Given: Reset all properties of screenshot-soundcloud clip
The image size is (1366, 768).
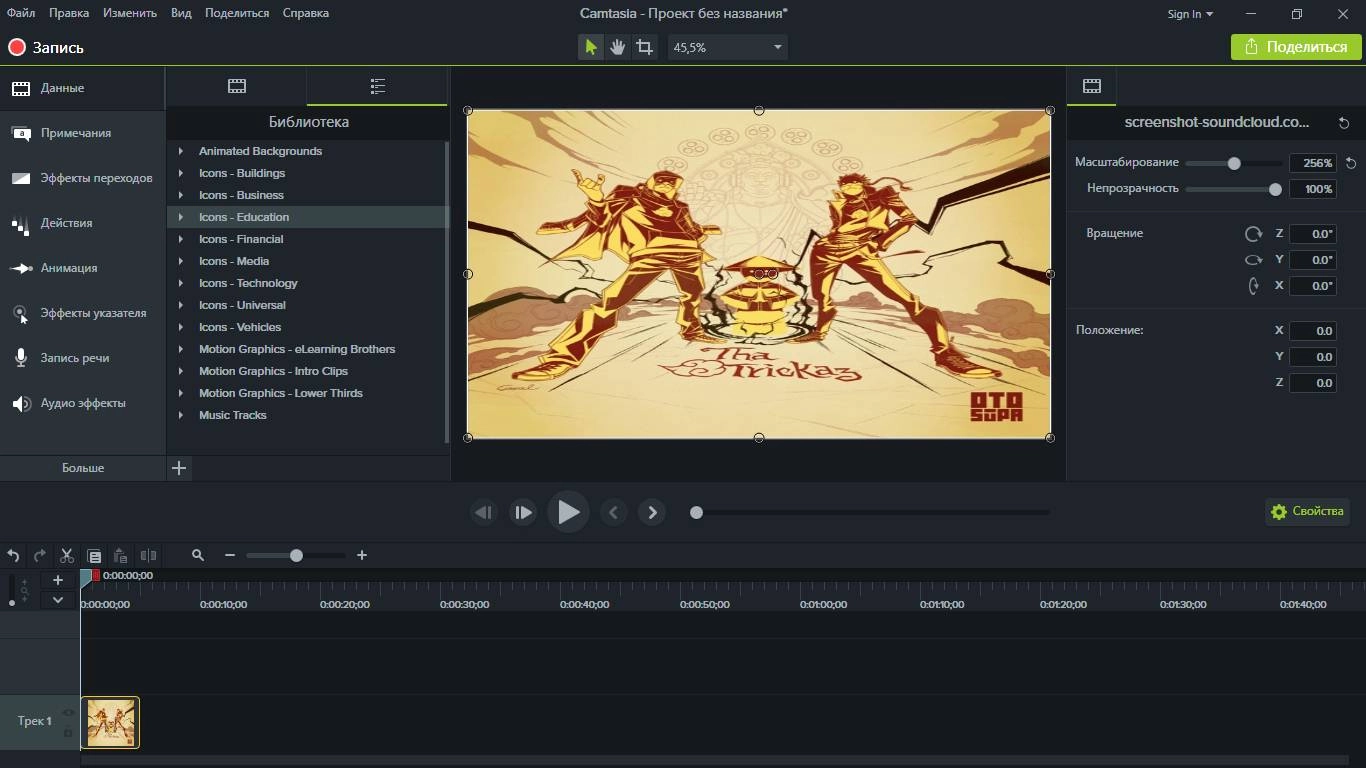Looking at the screenshot, I should coord(1344,123).
